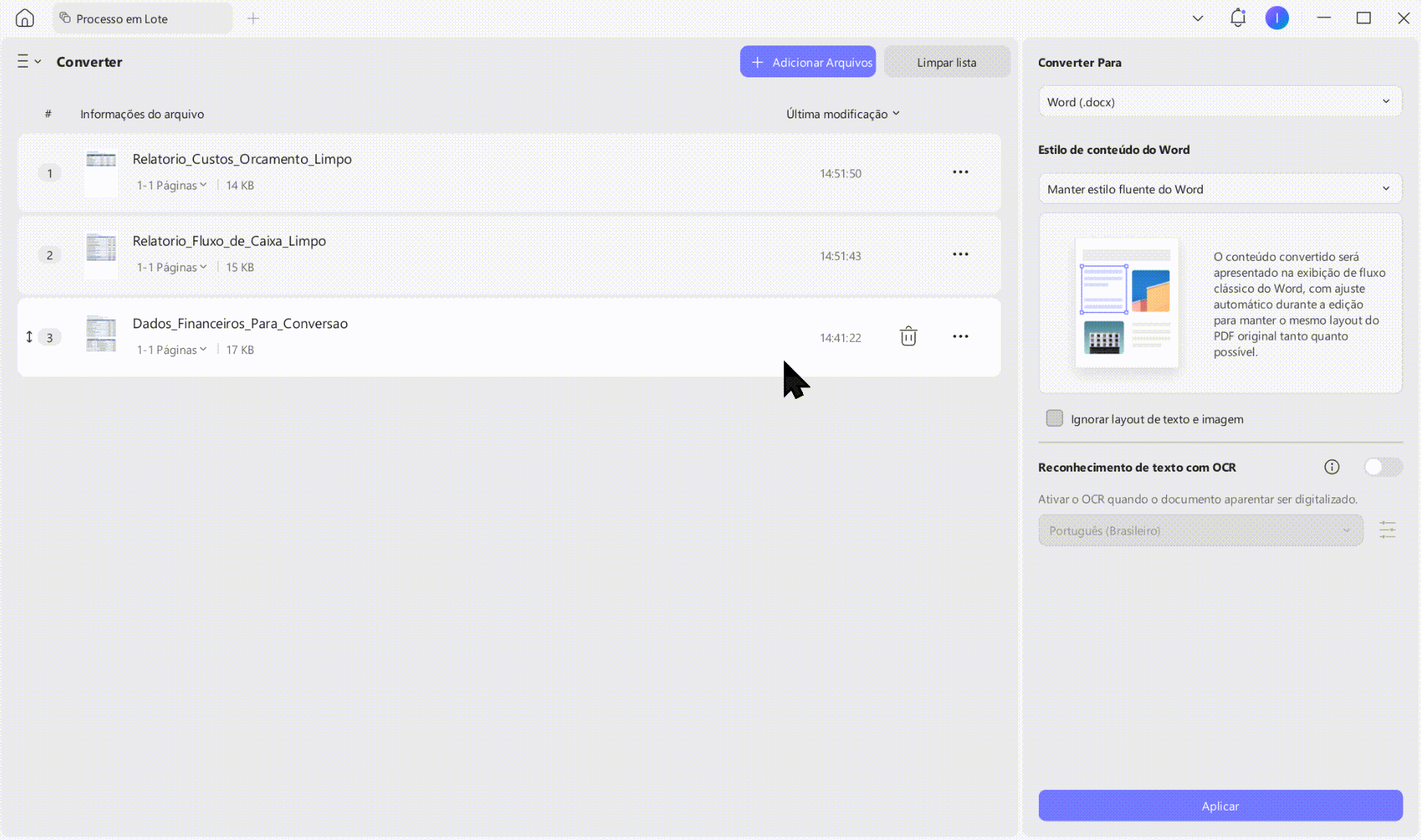Select file name Relatorio_Fluxo_de_Caixa_Limpo
This screenshot has width=1421, height=840.
click(229, 241)
